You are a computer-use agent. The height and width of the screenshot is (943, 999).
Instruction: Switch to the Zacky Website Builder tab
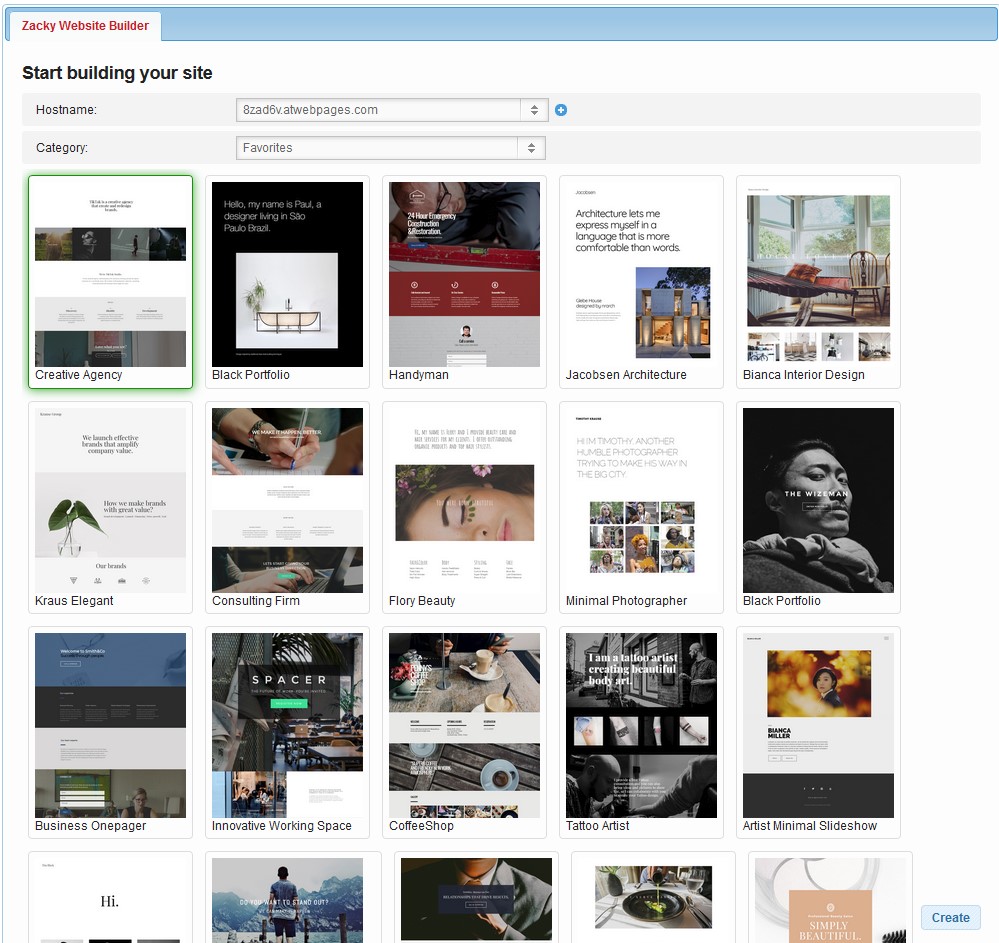tap(85, 26)
